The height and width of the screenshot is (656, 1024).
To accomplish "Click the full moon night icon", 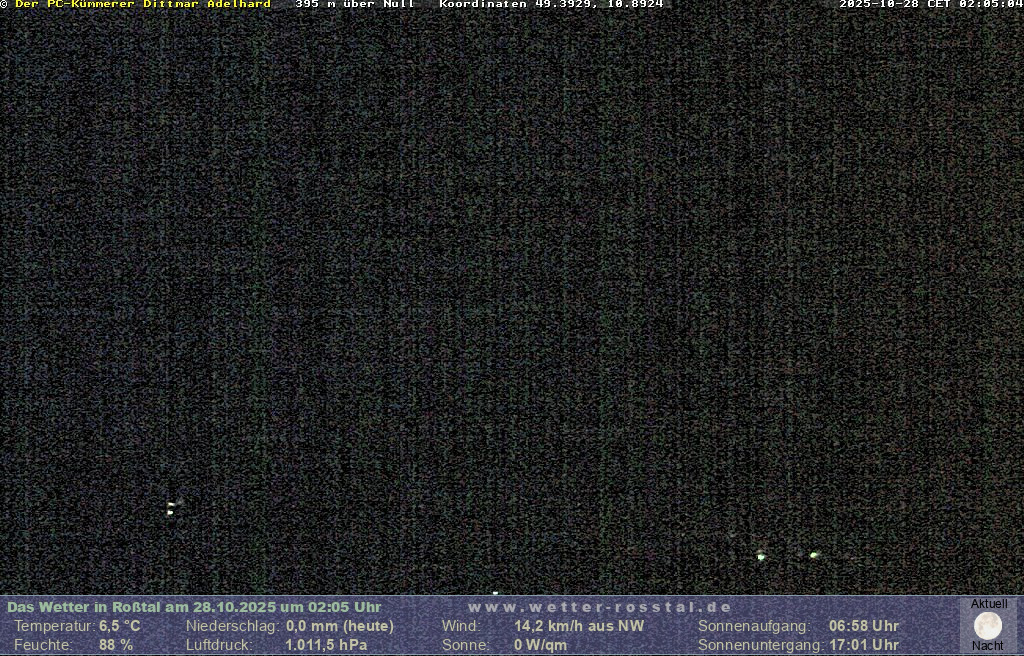I will (x=988, y=625).
